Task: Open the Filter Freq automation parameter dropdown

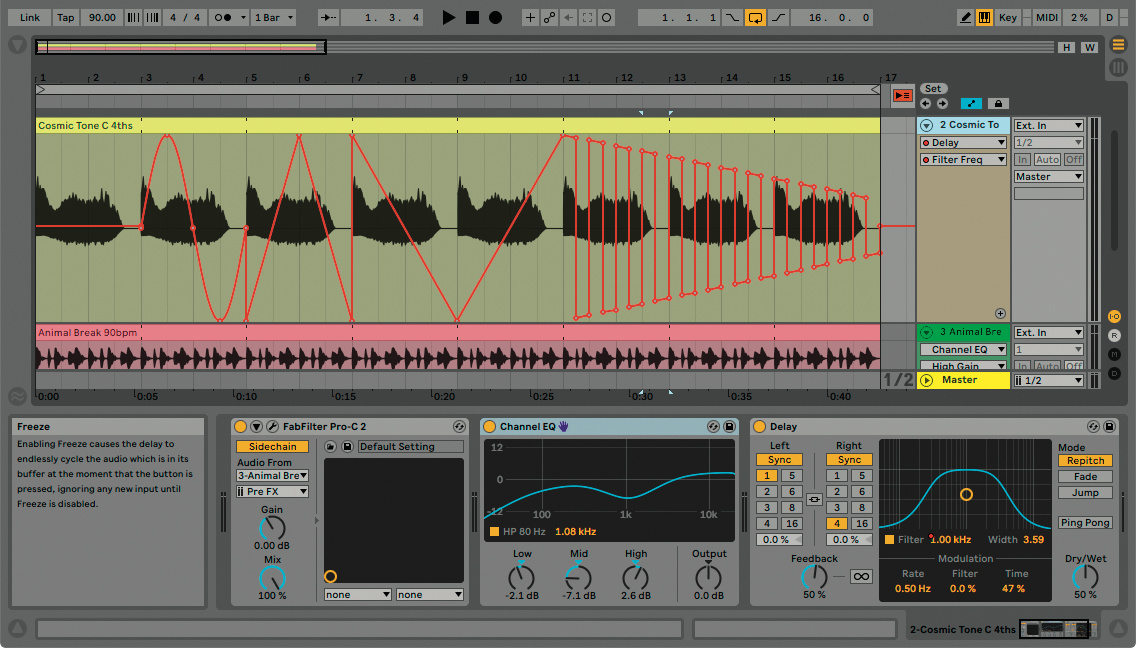Action: [x=963, y=160]
